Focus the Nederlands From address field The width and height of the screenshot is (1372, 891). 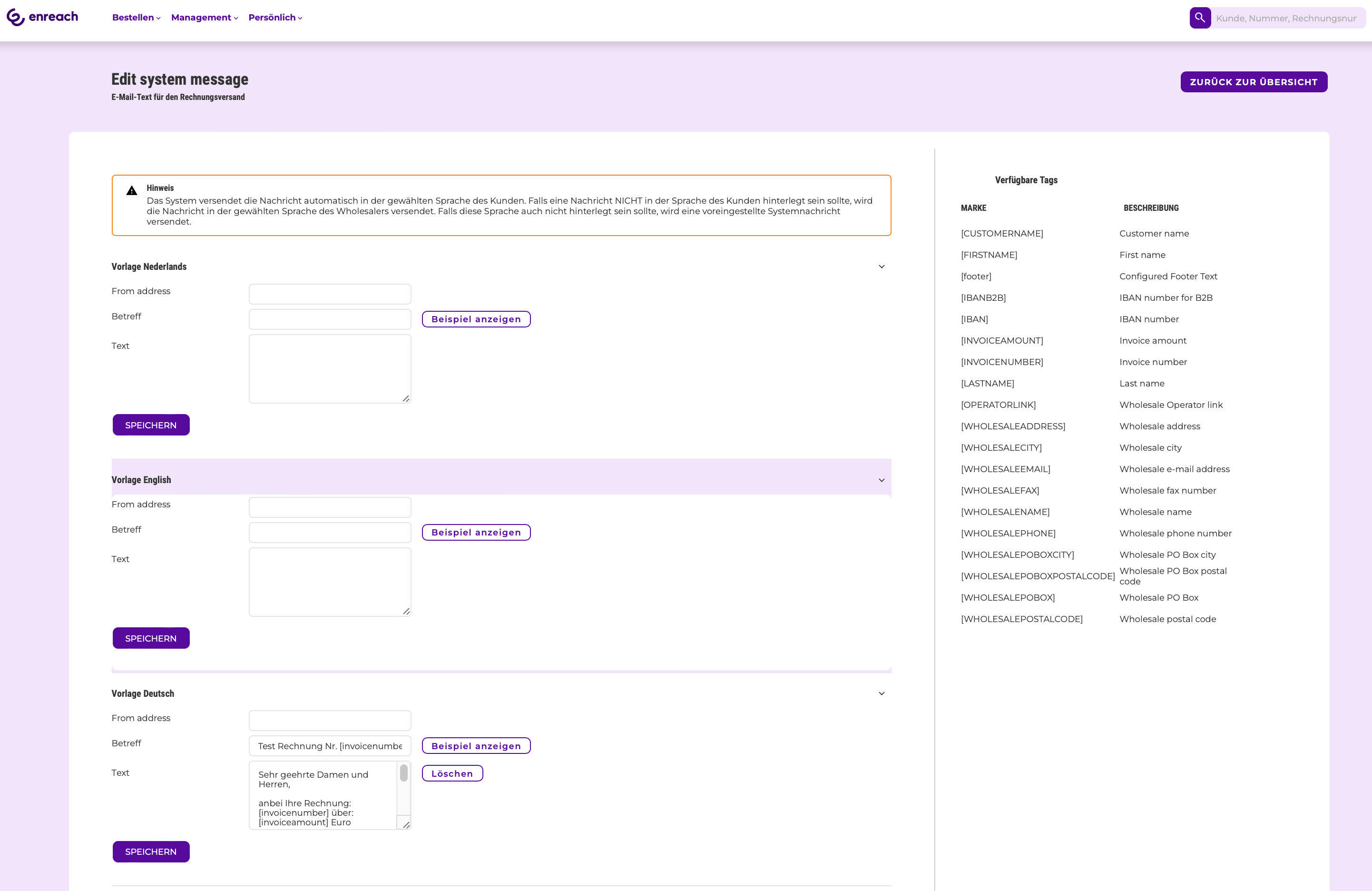point(330,294)
